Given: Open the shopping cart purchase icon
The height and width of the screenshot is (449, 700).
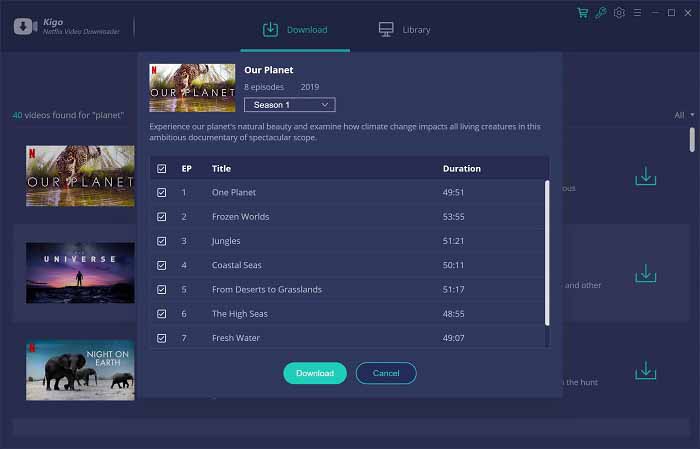Looking at the screenshot, I should pos(583,12).
